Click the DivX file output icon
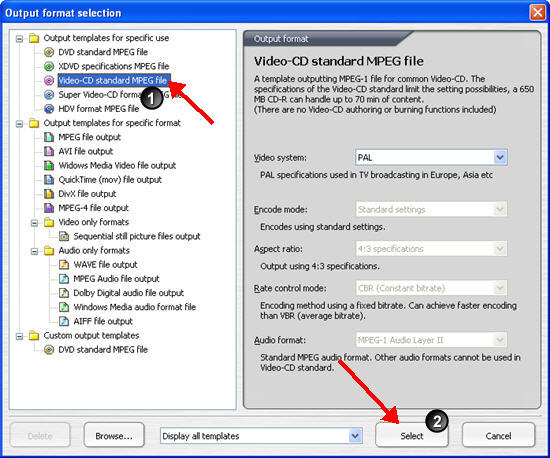The width and height of the screenshot is (550, 458). click(49, 194)
